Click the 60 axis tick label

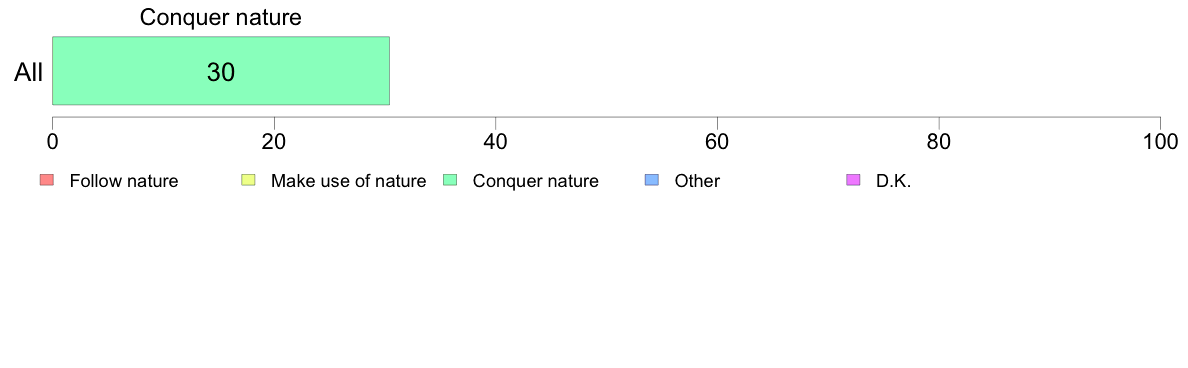pos(717,141)
